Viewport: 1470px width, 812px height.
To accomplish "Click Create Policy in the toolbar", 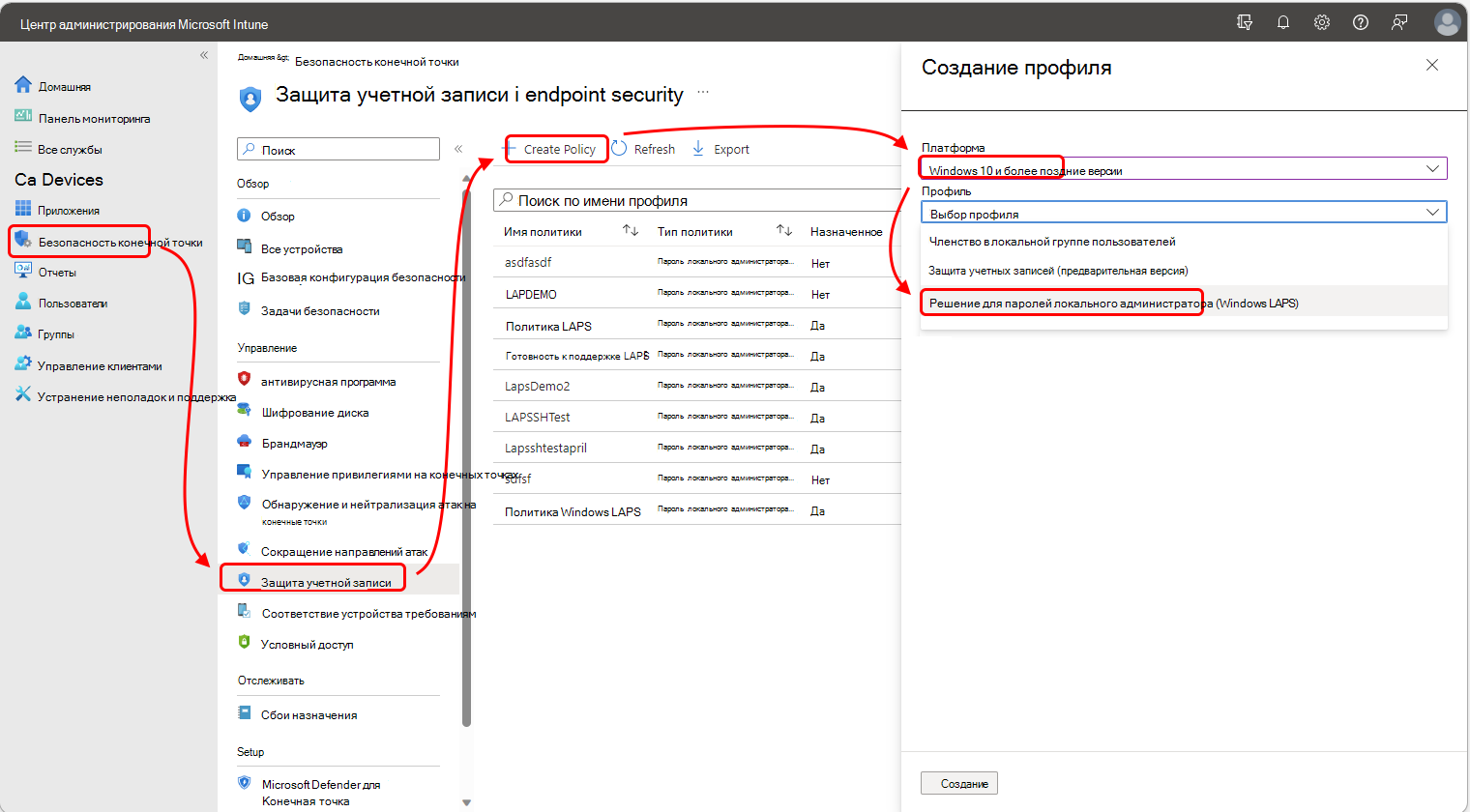I will [551, 149].
